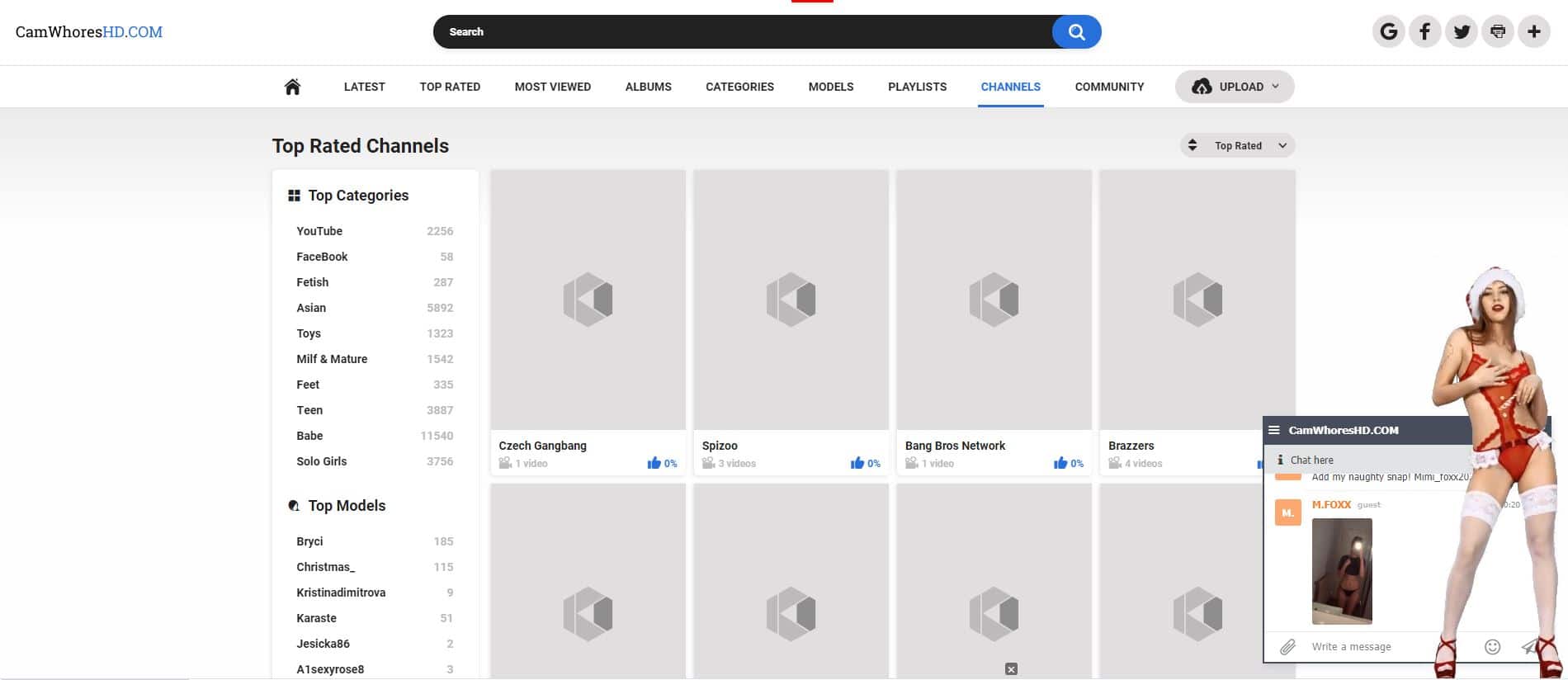
Task: Open the YouTube category link
Action: 319,231
